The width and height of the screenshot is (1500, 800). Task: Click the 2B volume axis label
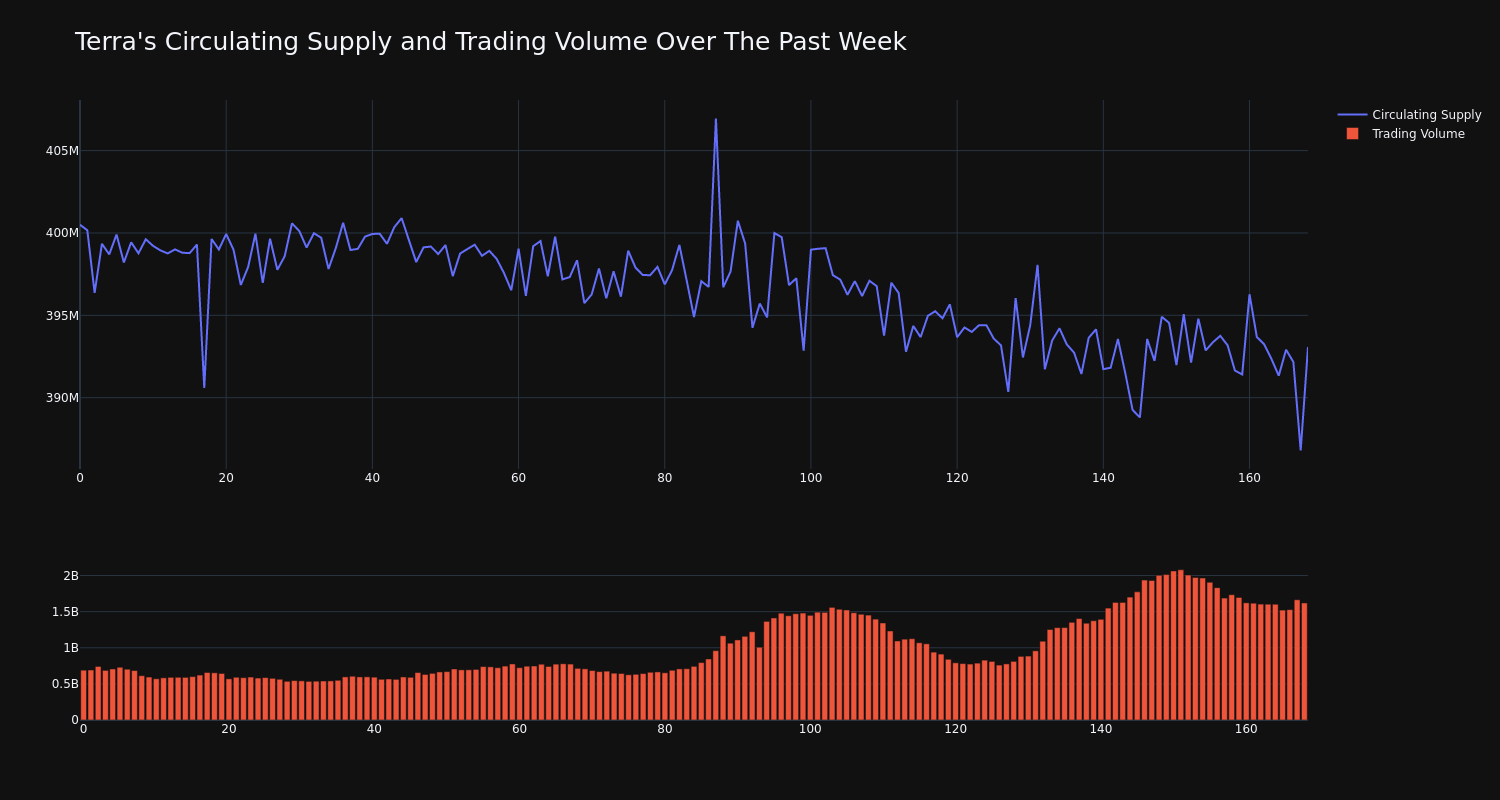(x=70, y=576)
